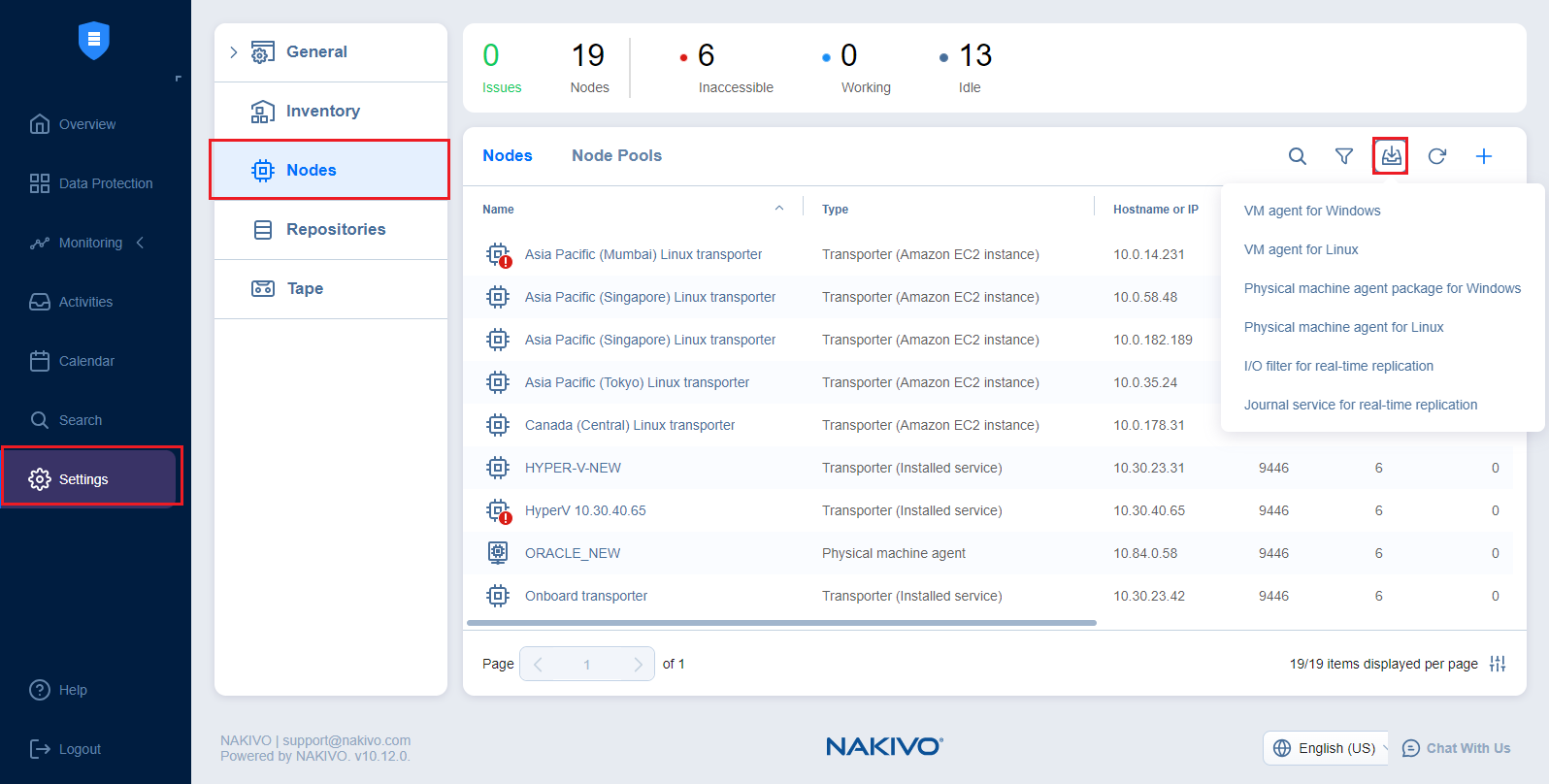The image size is (1549, 784).
Task: Click the plus icon to add node
Action: (1483, 156)
